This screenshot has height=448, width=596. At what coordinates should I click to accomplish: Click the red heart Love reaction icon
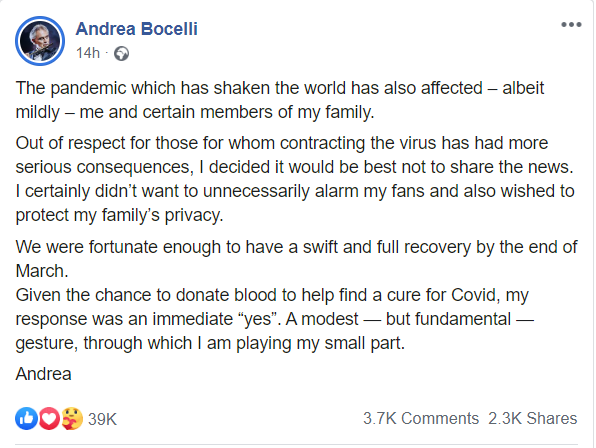coord(49,419)
